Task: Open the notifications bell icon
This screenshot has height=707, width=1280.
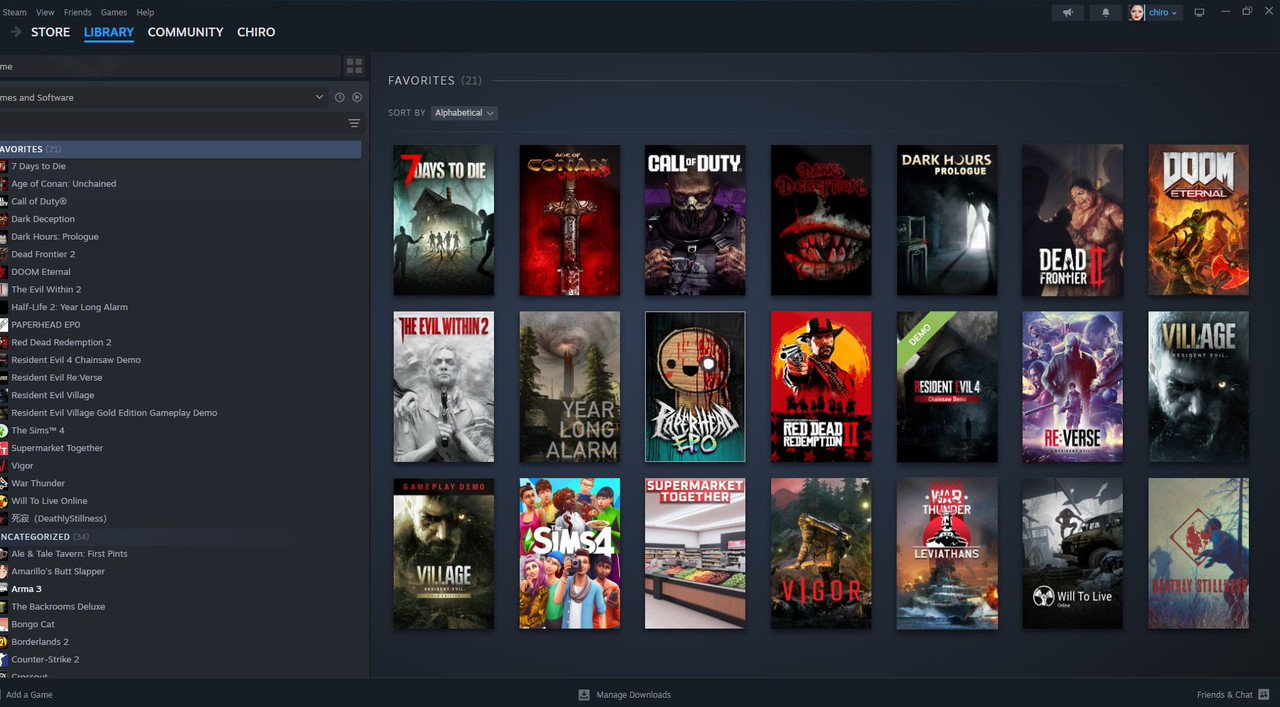Action: pyautogui.click(x=1105, y=12)
